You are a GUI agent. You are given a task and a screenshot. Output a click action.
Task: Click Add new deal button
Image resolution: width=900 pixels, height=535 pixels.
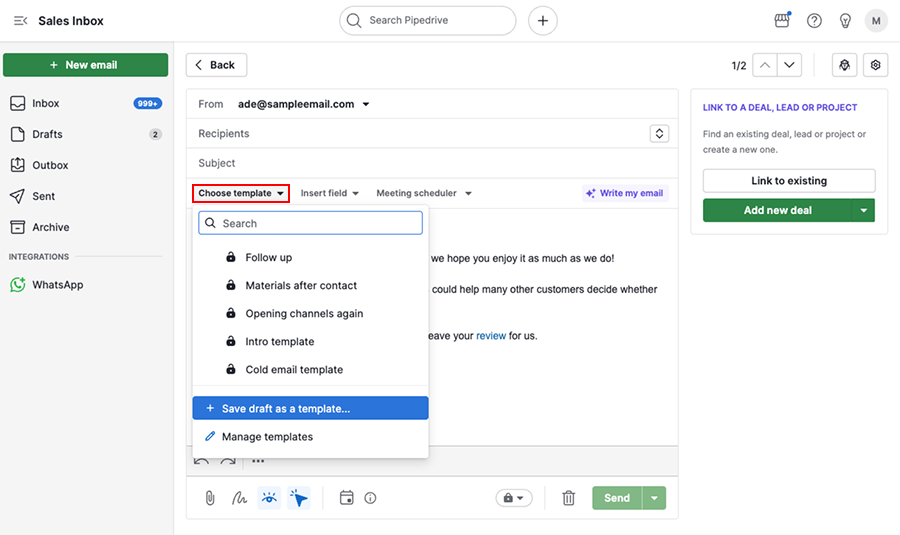[x=778, y=210]
